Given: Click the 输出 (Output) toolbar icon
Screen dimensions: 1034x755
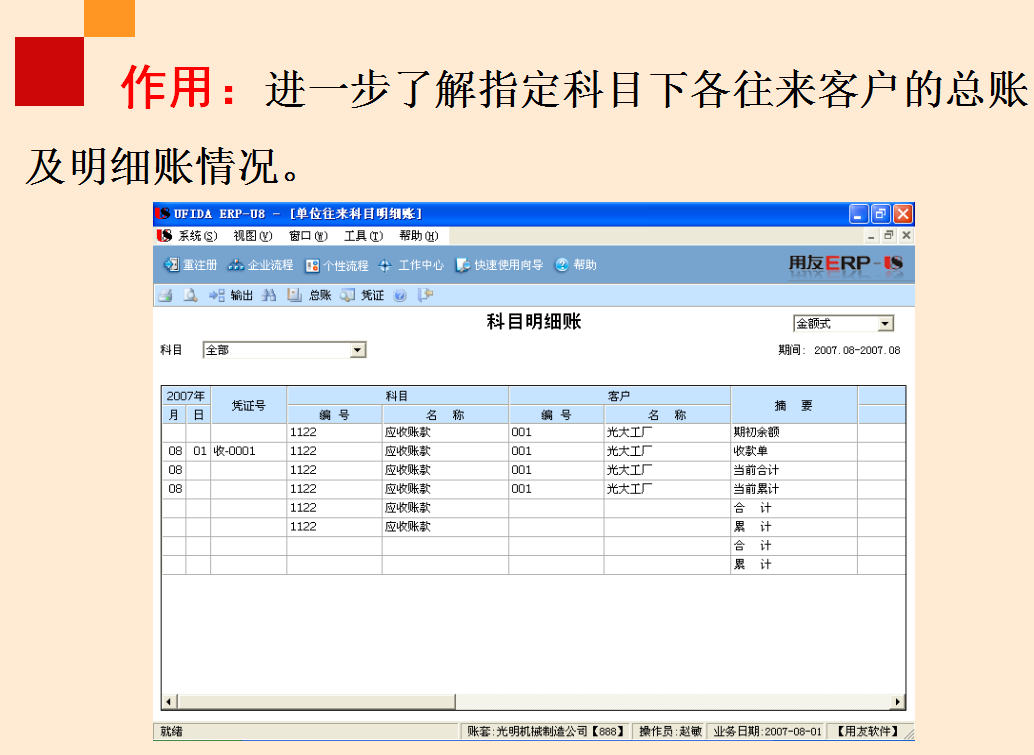Looking at the screenshot, I should 238,296.
